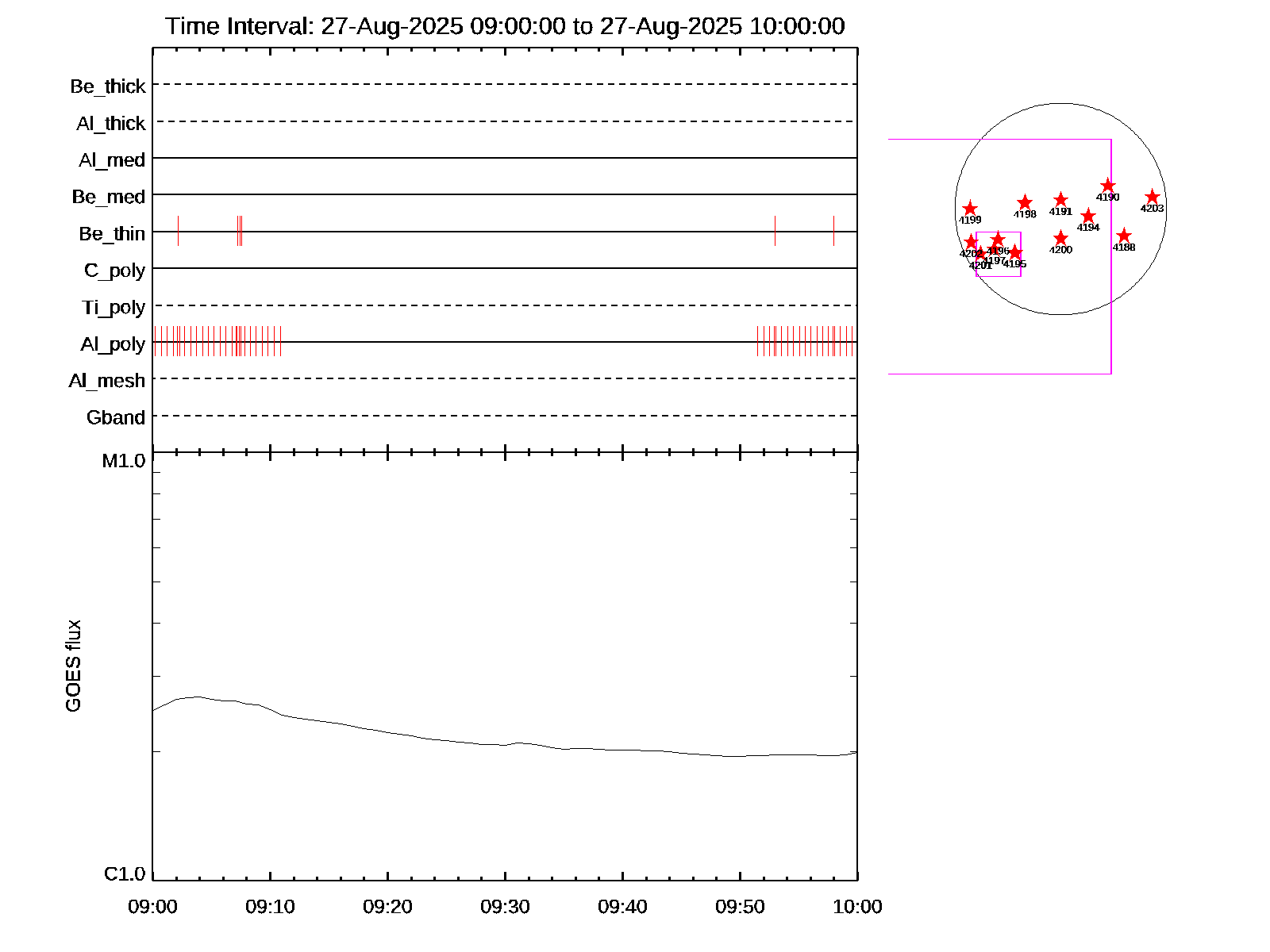
Task: Select the 09:50 tick label
Action: point(740,907)
